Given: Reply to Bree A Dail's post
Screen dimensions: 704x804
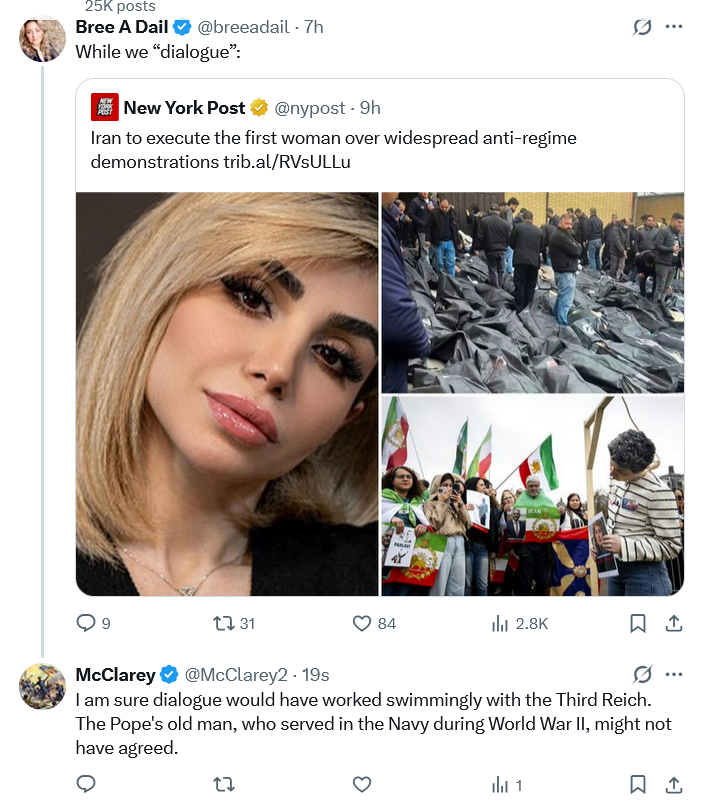Looking at the screenshot, I should [86, 623].
